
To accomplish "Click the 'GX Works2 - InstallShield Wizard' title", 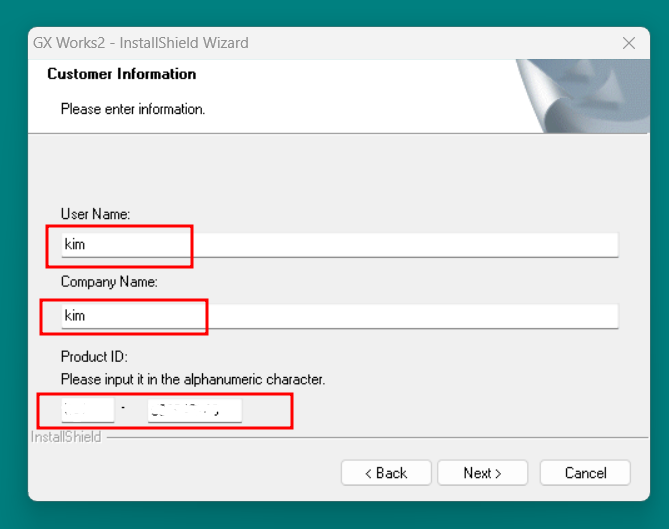I will pos(141,43).
